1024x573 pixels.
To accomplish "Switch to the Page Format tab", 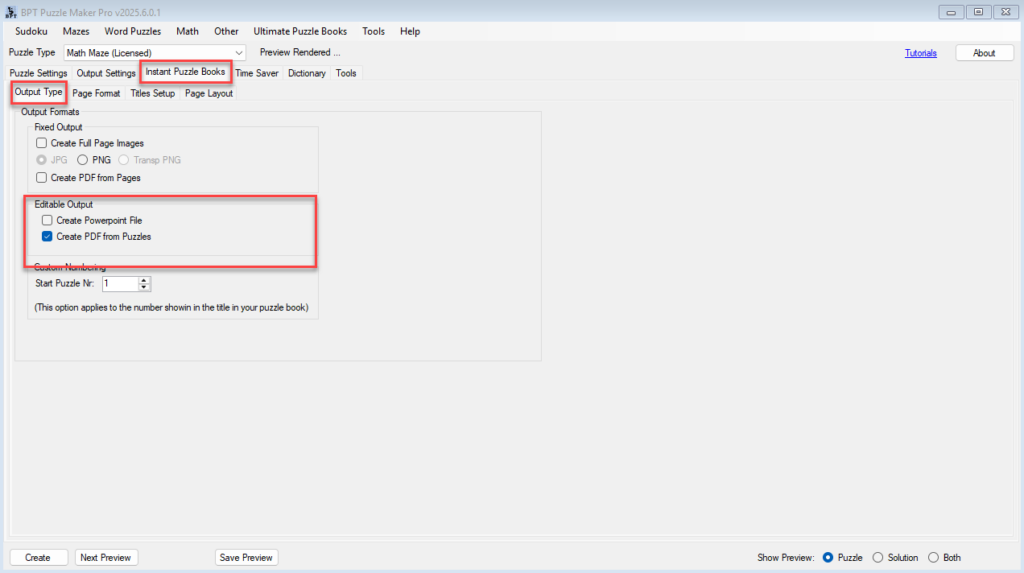I will click(x=96, y=94).
